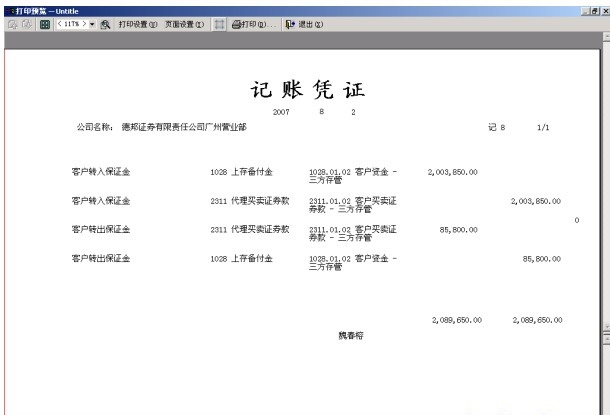Open 页面设置 page setup
Image resolution: width=610 pixels, height=415 pixels.
click(184, 22)
